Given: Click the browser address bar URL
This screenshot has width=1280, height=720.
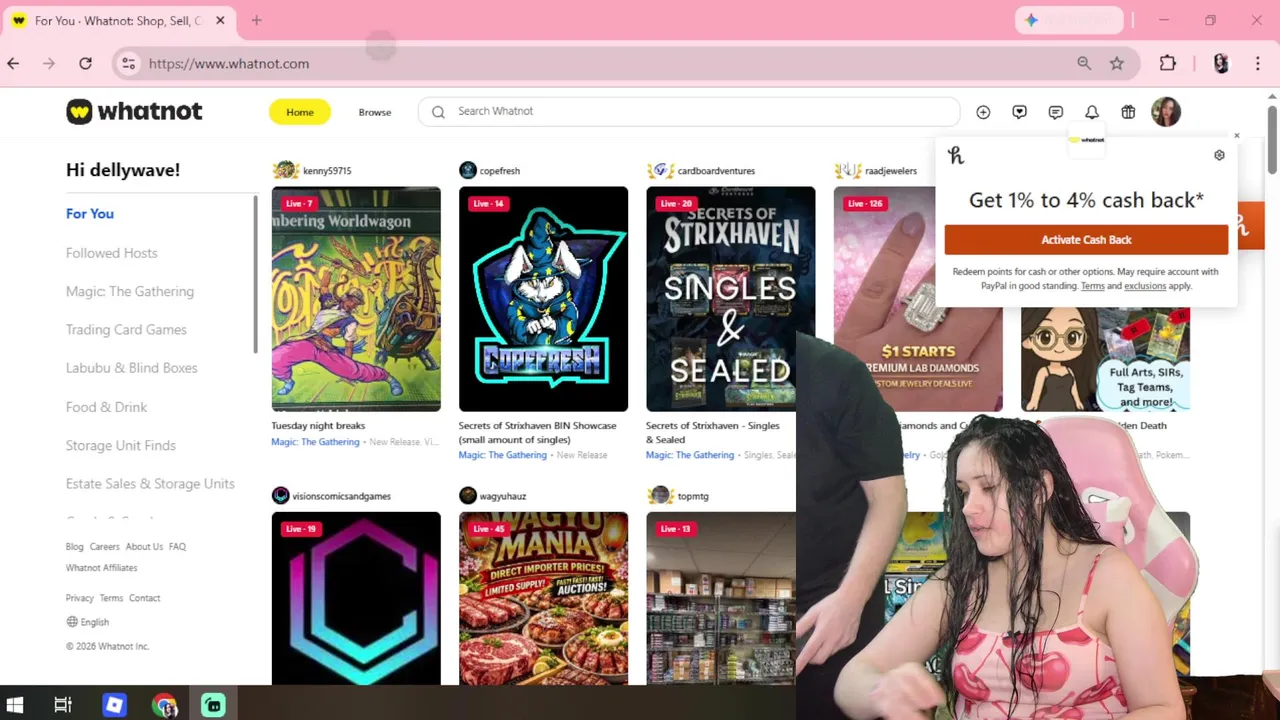Looking at the screenshot, I should [x=229, y=63].
